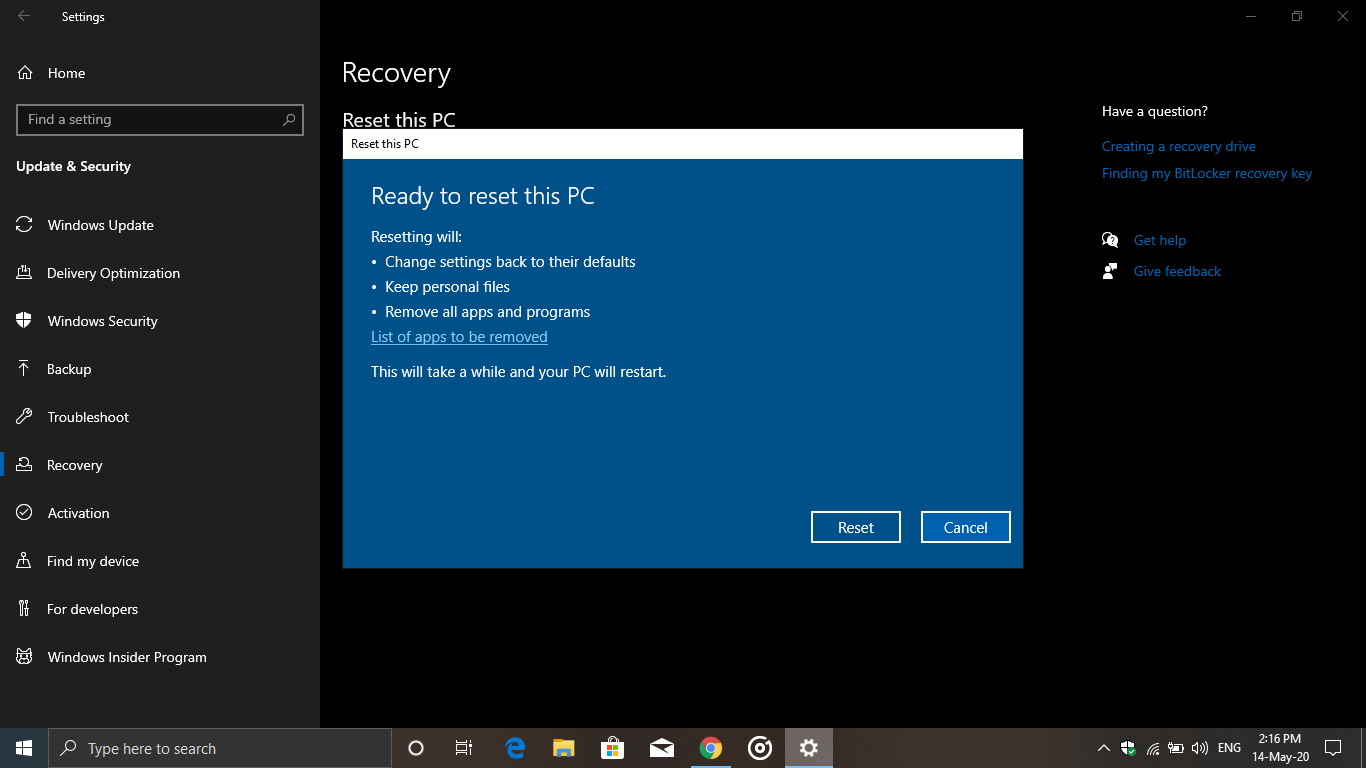Click the ENG input language indicator
Viewport: 1366px width, 768px height.
point(1230,748)
